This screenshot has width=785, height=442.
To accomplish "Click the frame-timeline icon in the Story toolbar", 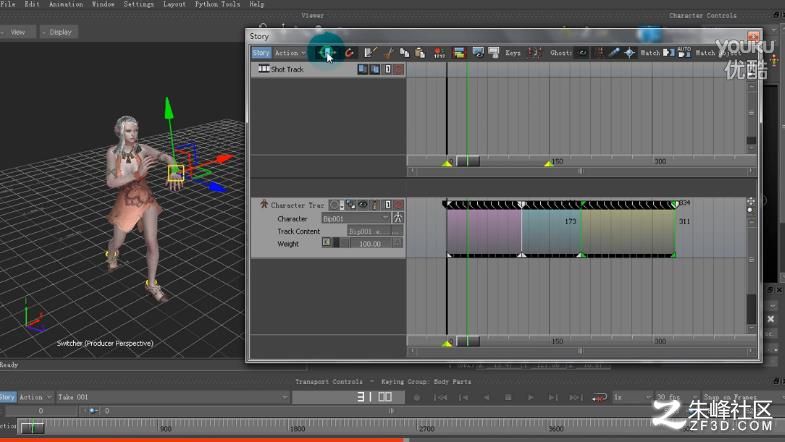I will pyautogui.click(x=327, y=53).
